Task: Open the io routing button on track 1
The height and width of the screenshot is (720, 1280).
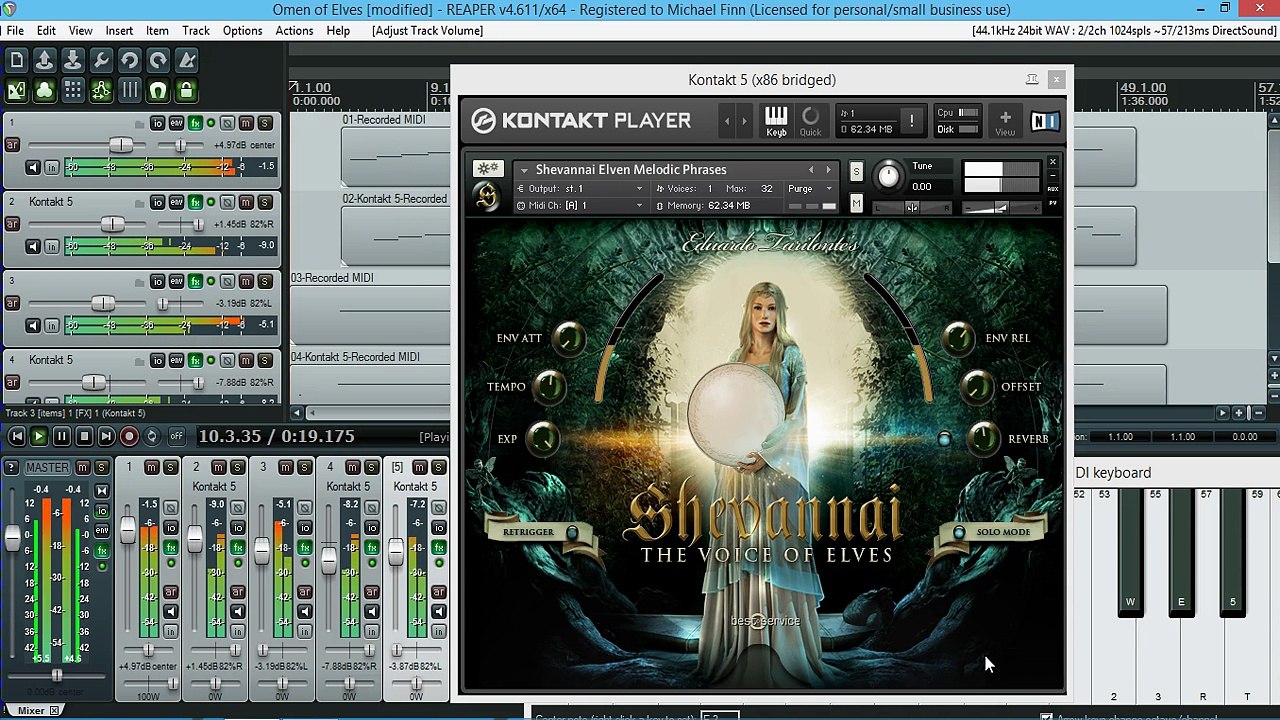Action: click(x=157, y=123)
